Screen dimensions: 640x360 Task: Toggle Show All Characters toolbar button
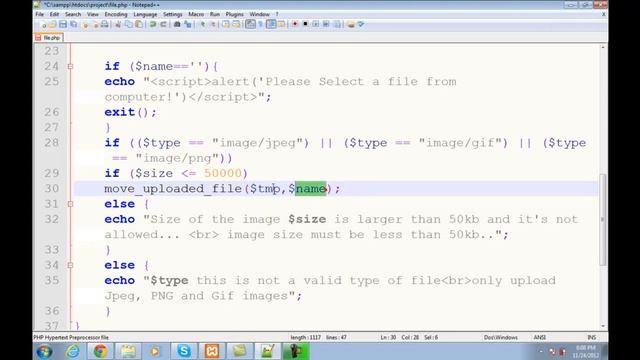260,24
